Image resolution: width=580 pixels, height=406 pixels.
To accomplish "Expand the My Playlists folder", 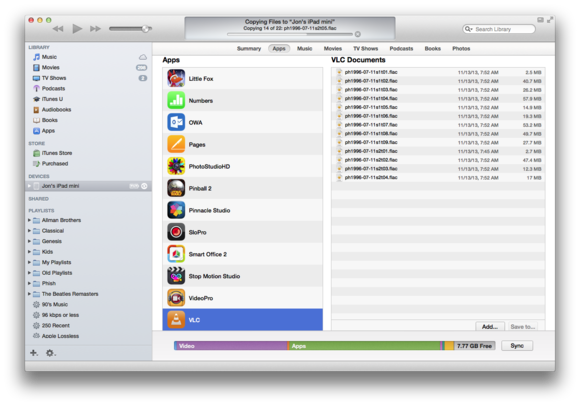I will coord(29,262).
